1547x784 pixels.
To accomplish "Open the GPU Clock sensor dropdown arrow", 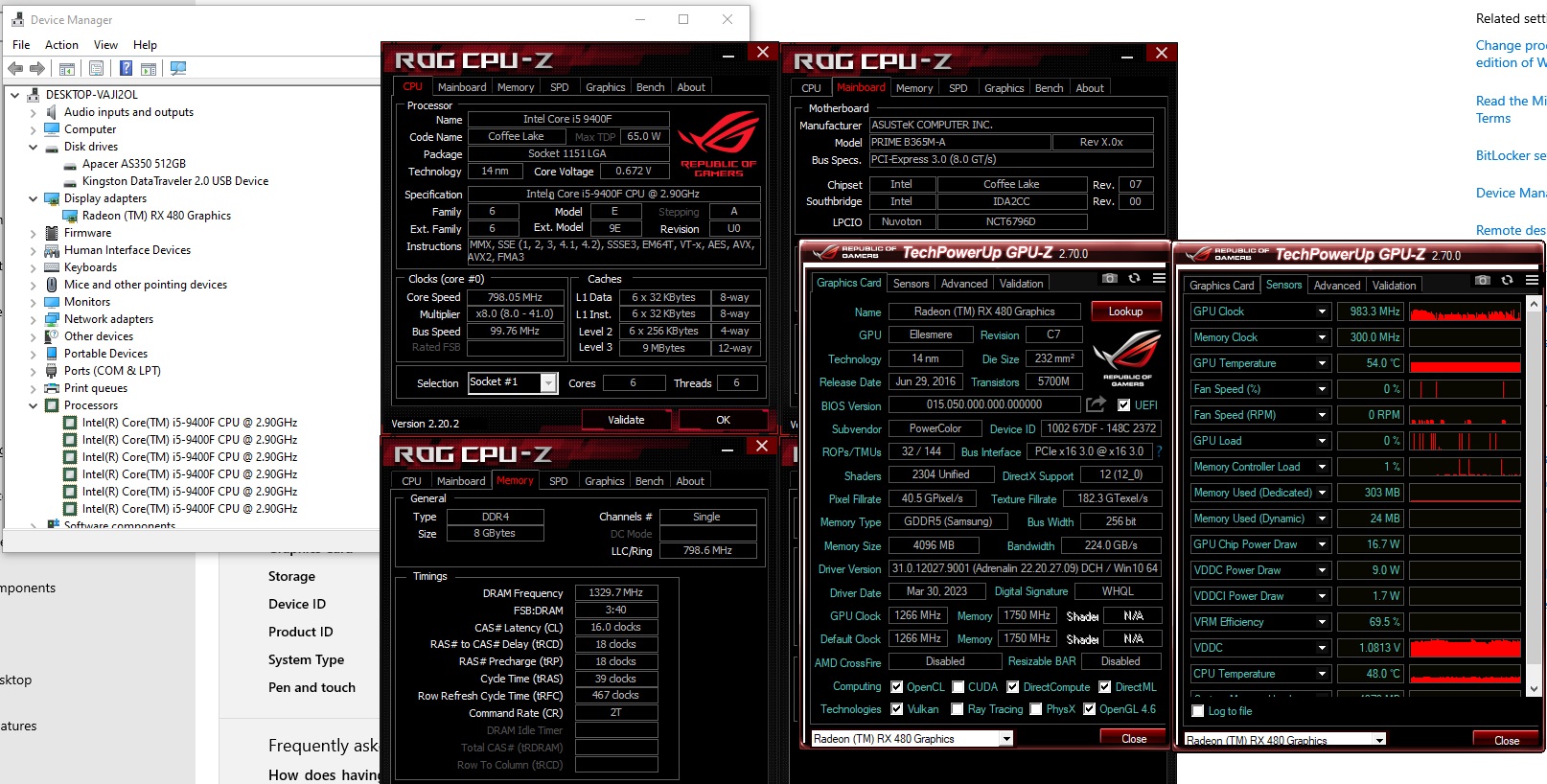I will pyautogui.click(x=1322, y=311).
